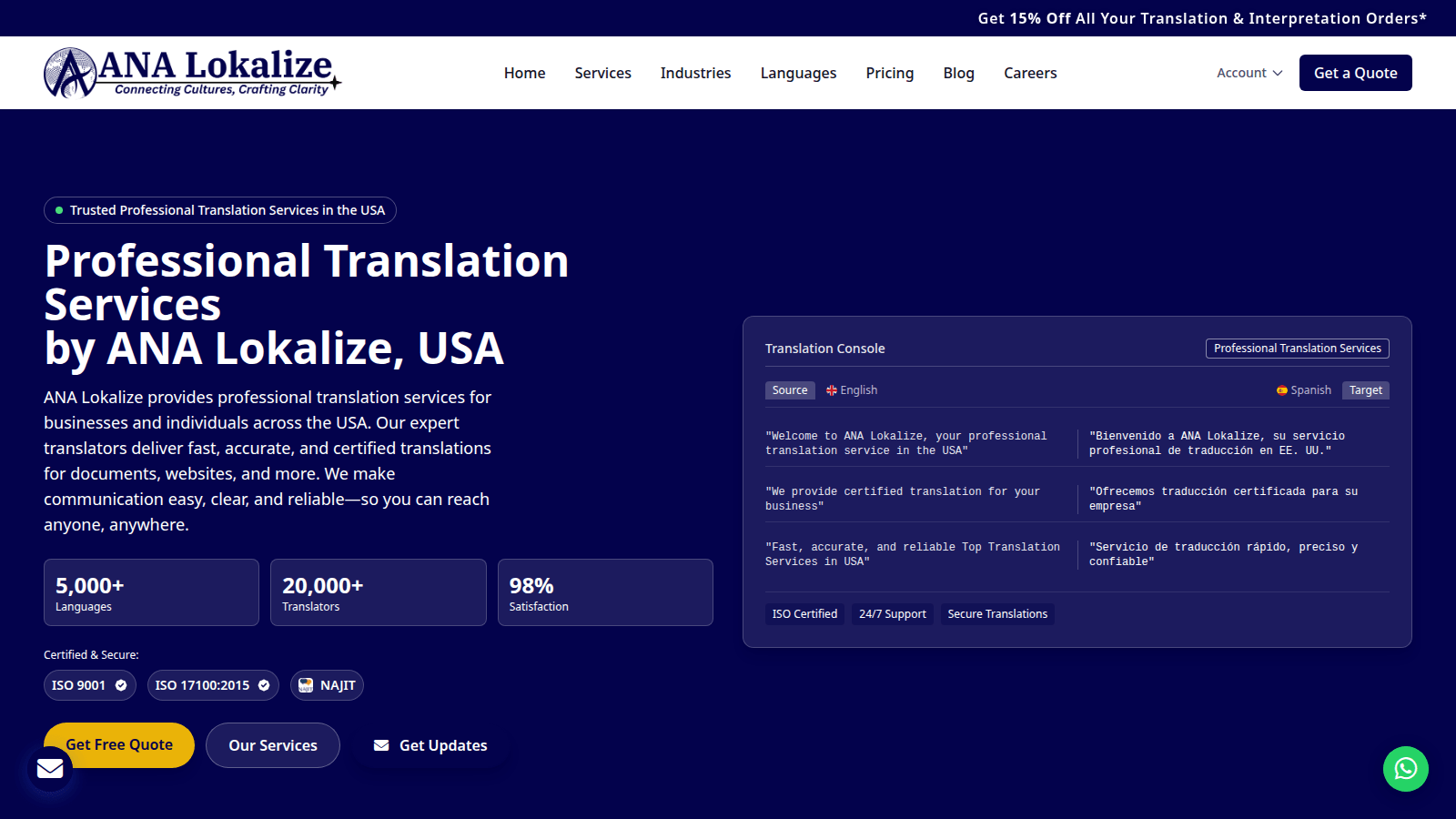This screenshot has width=1456, height=819.
Task: Click the "Fast, accurate, and reliable" source text
Action: pos(913,554)
